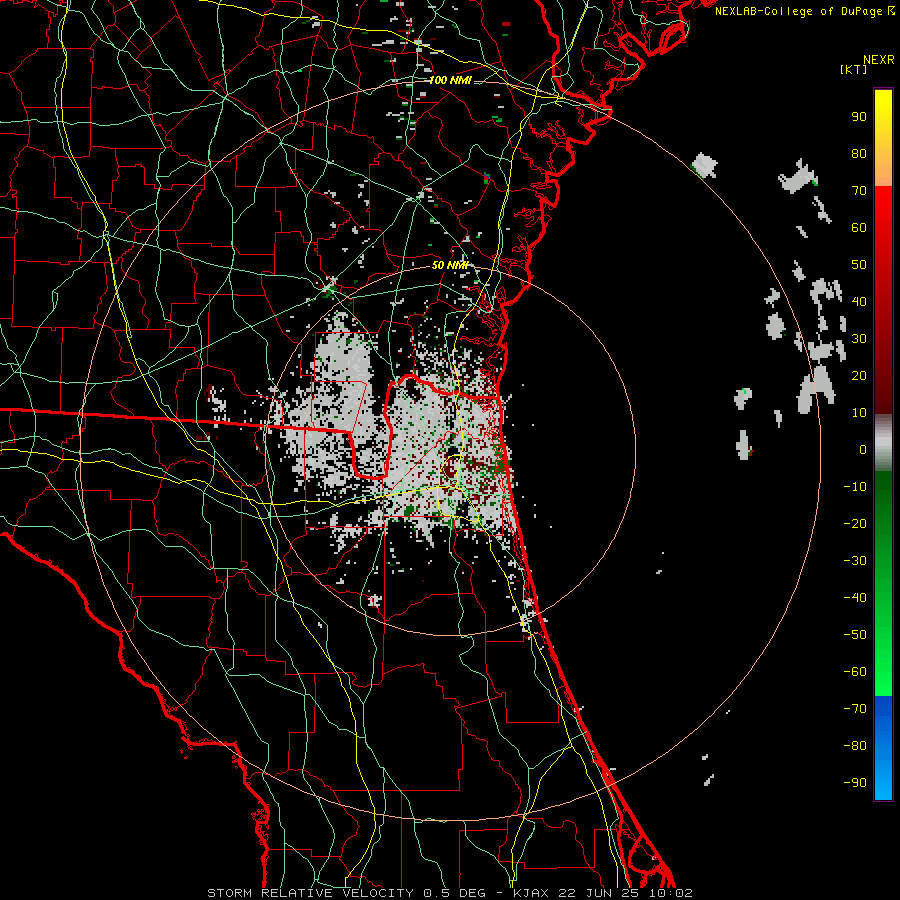Click the 10 value on the velocity scale
Viewport: 900px width, 900px height.
859,413
